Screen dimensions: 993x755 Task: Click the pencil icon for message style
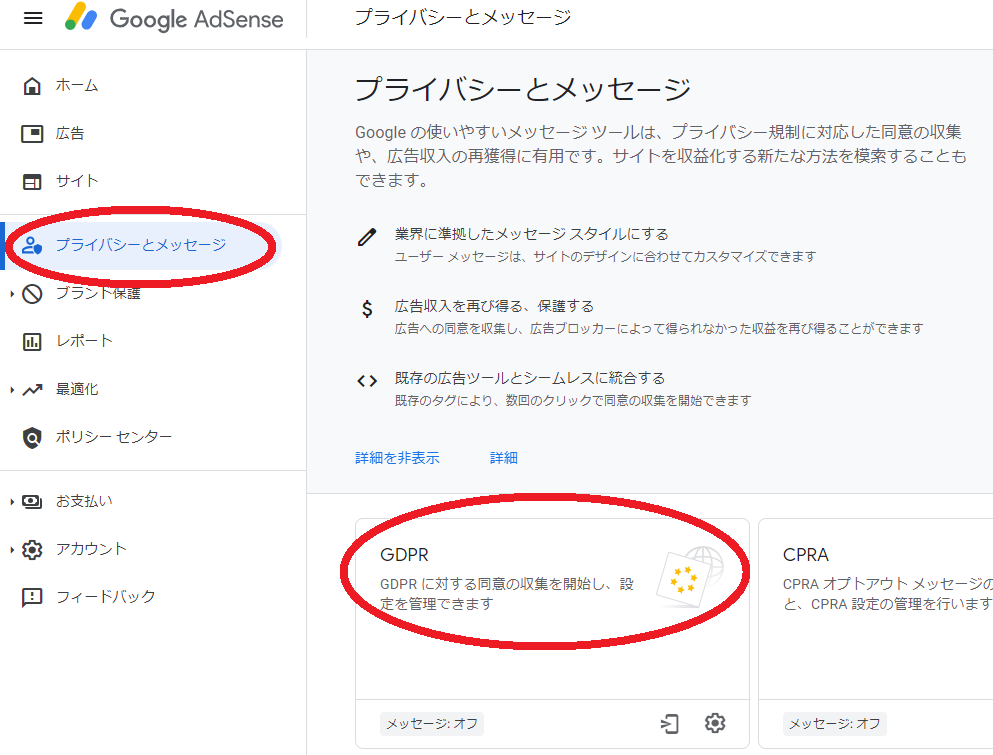(x=367, y=237)
